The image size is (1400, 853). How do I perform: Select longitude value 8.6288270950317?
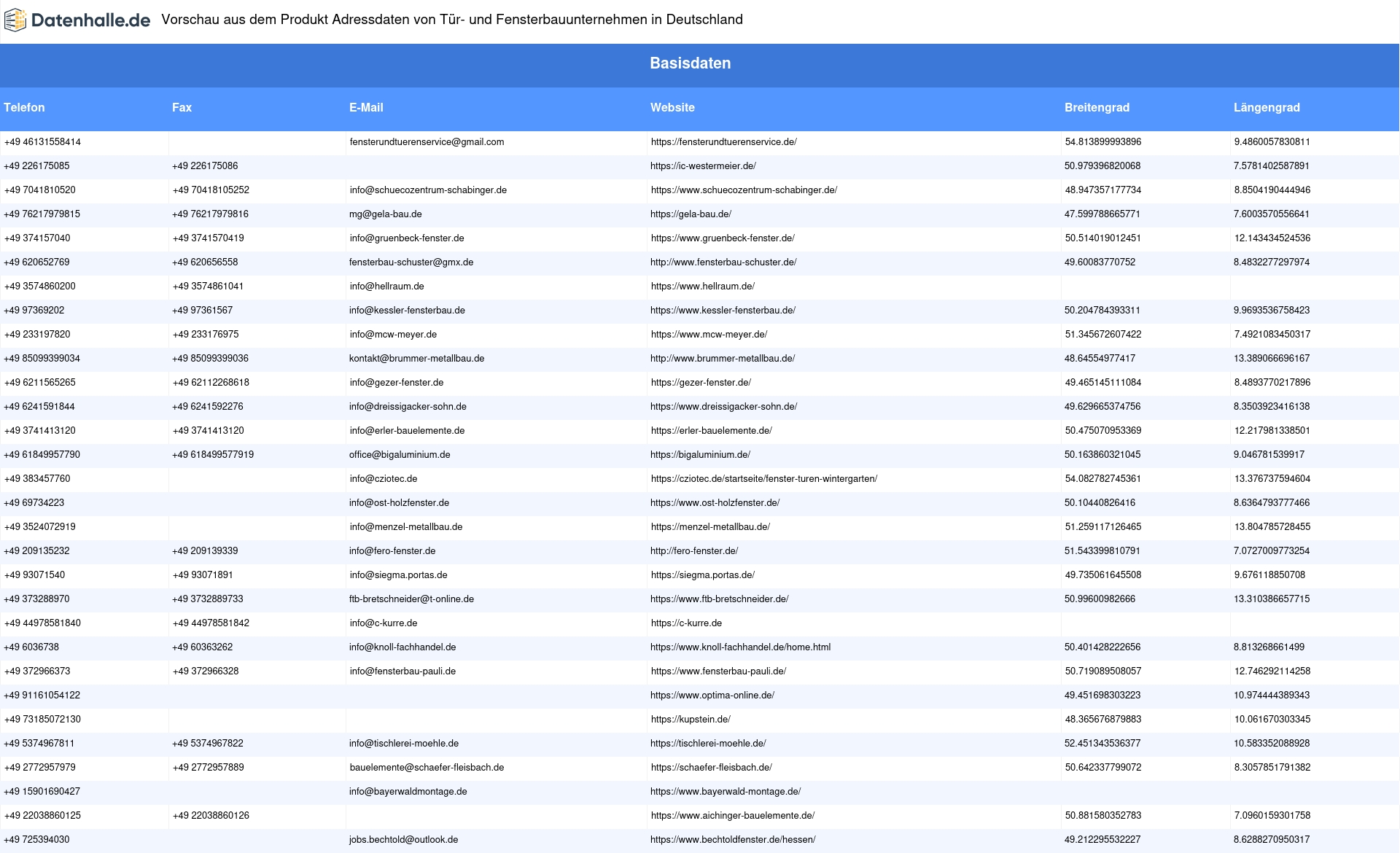(x=1272, y=840)
